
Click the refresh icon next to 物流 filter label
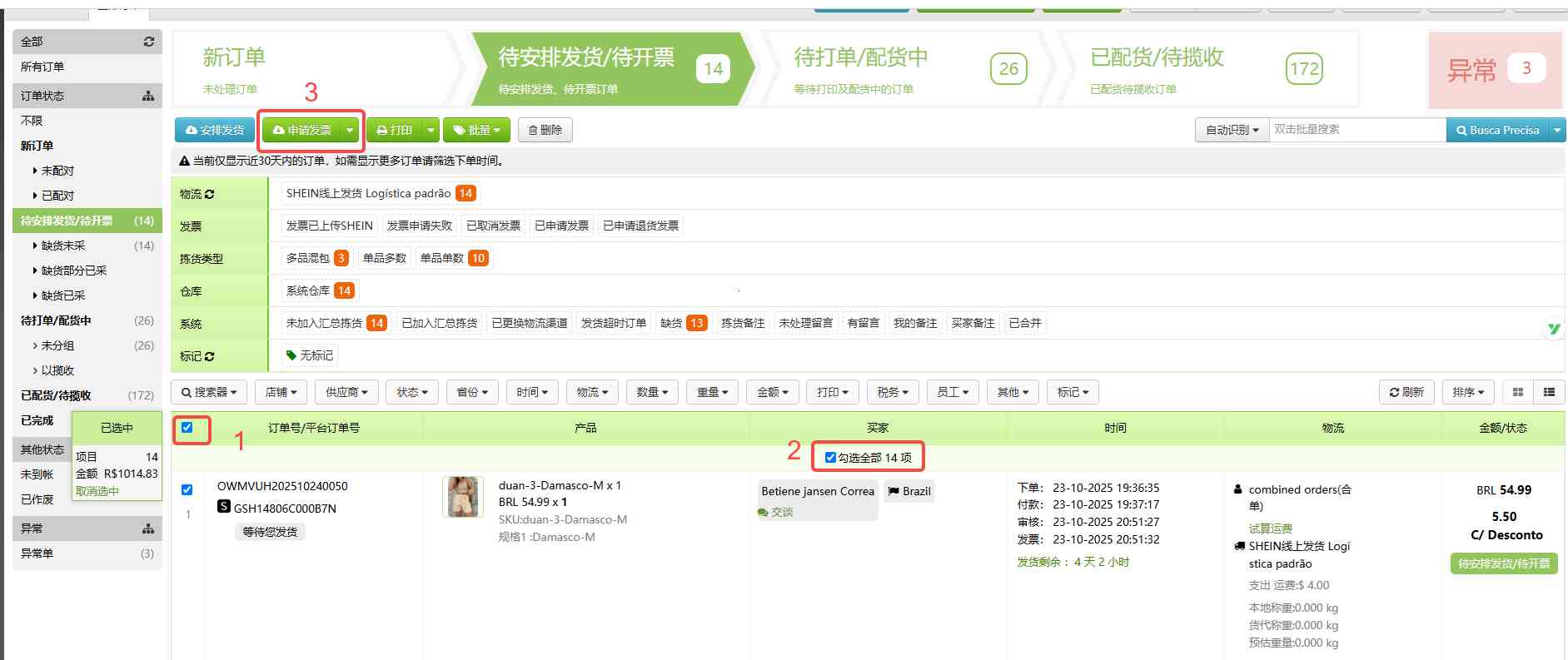209,194
